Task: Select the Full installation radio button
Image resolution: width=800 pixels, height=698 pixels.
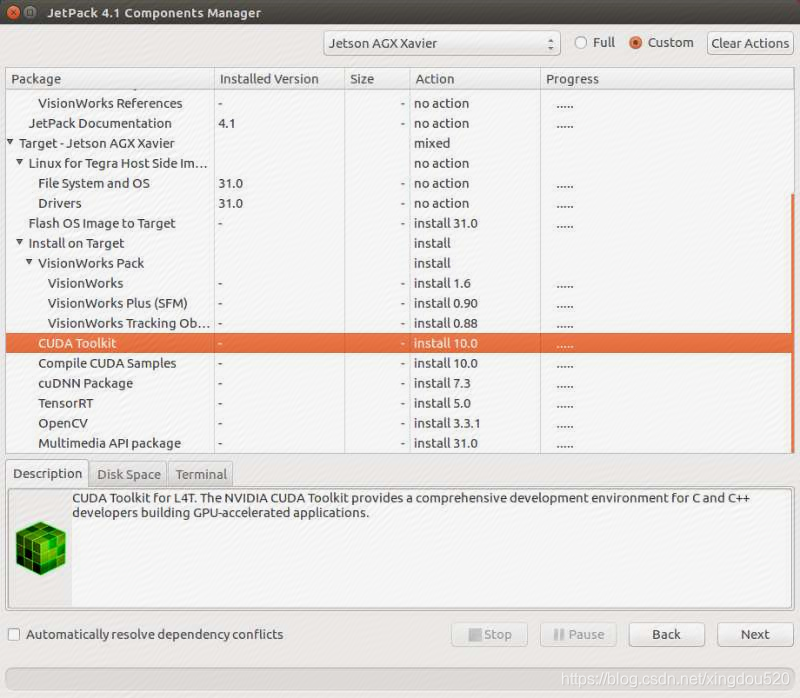Action: (x=580, y=43)
